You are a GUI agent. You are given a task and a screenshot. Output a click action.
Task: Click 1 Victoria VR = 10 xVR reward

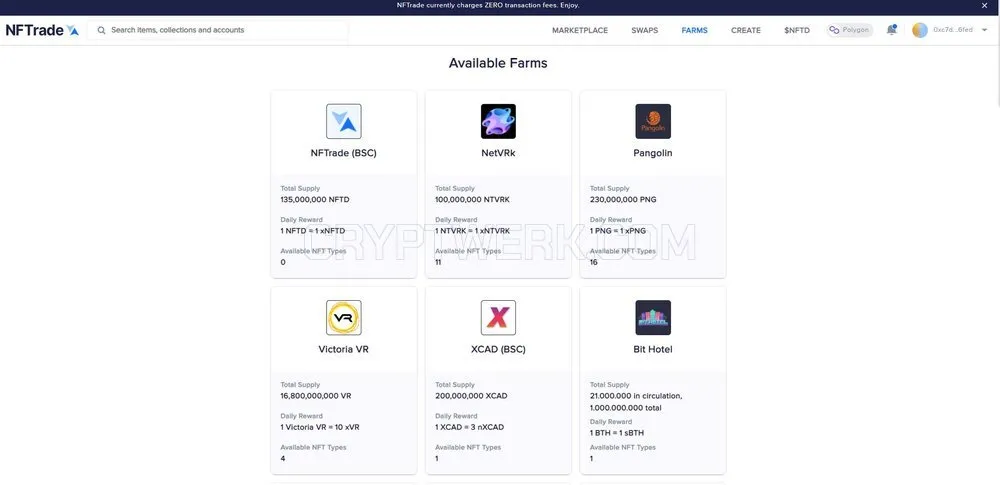(320, 428)
